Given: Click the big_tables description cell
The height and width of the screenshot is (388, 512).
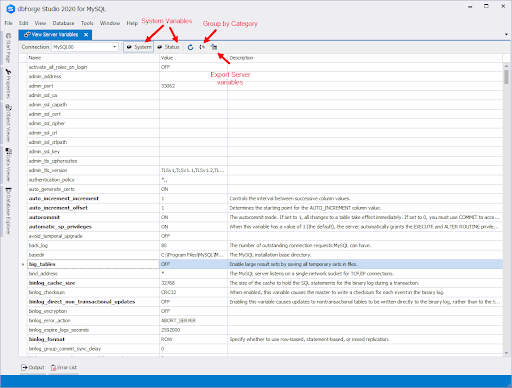Looking at the screenshot, I should point(365,264).
